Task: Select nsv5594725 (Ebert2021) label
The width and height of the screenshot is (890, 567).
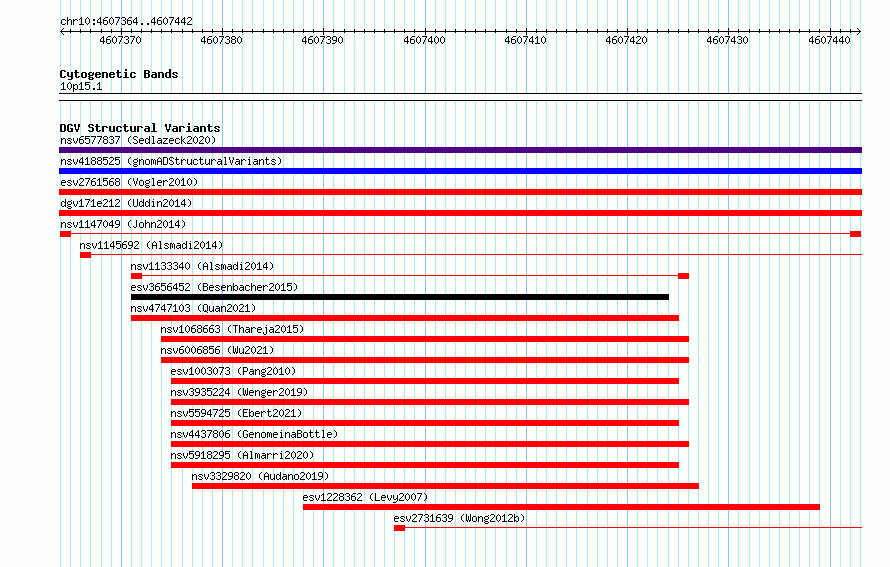Action: click(x=236, y=413)
